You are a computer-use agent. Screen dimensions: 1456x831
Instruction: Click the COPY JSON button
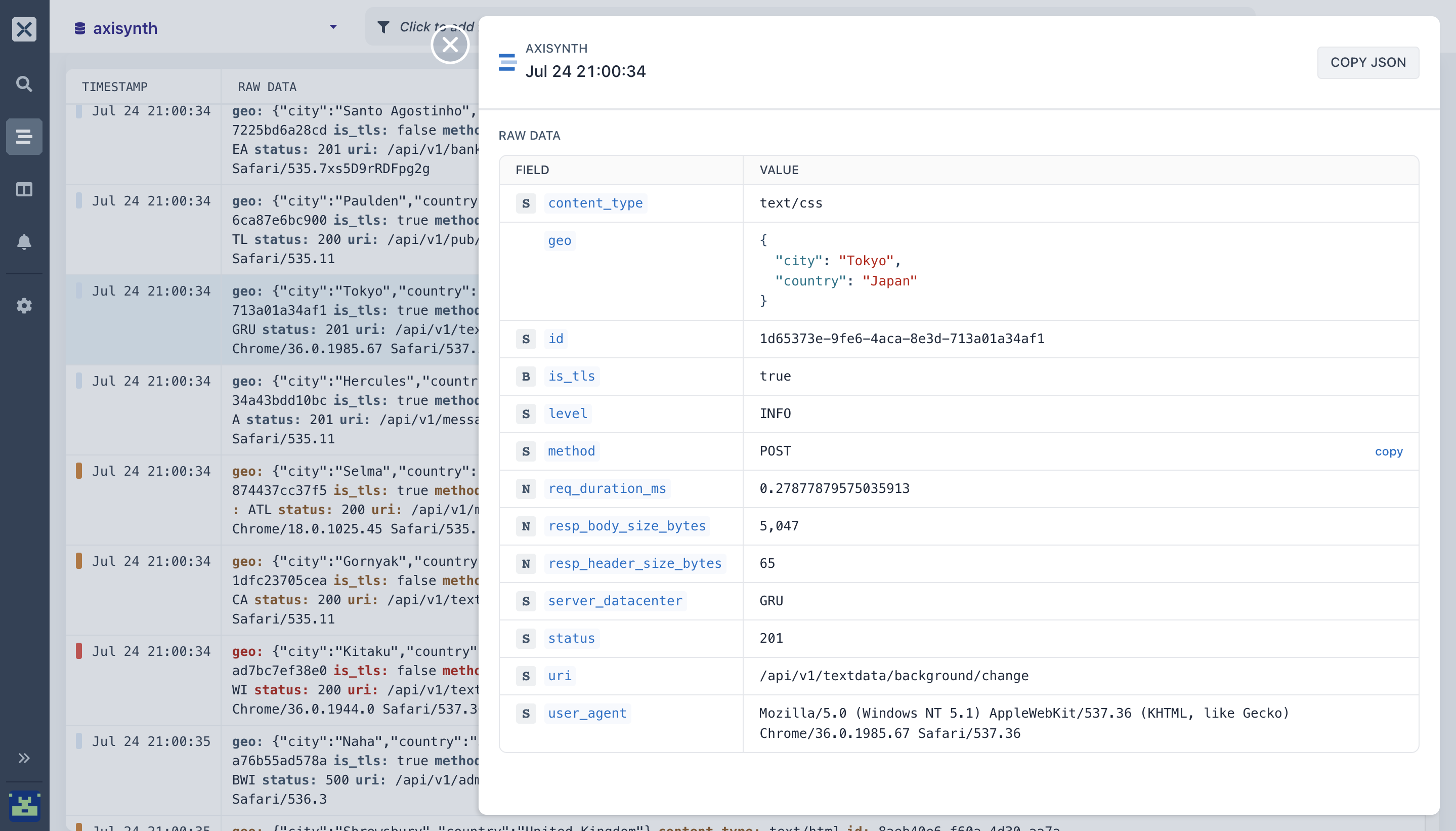(1367, 62)
